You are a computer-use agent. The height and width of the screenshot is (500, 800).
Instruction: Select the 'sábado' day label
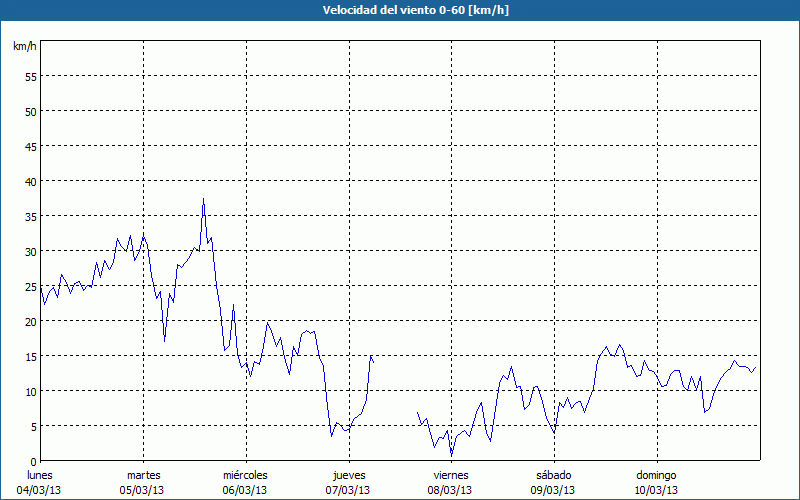point(553,475)
